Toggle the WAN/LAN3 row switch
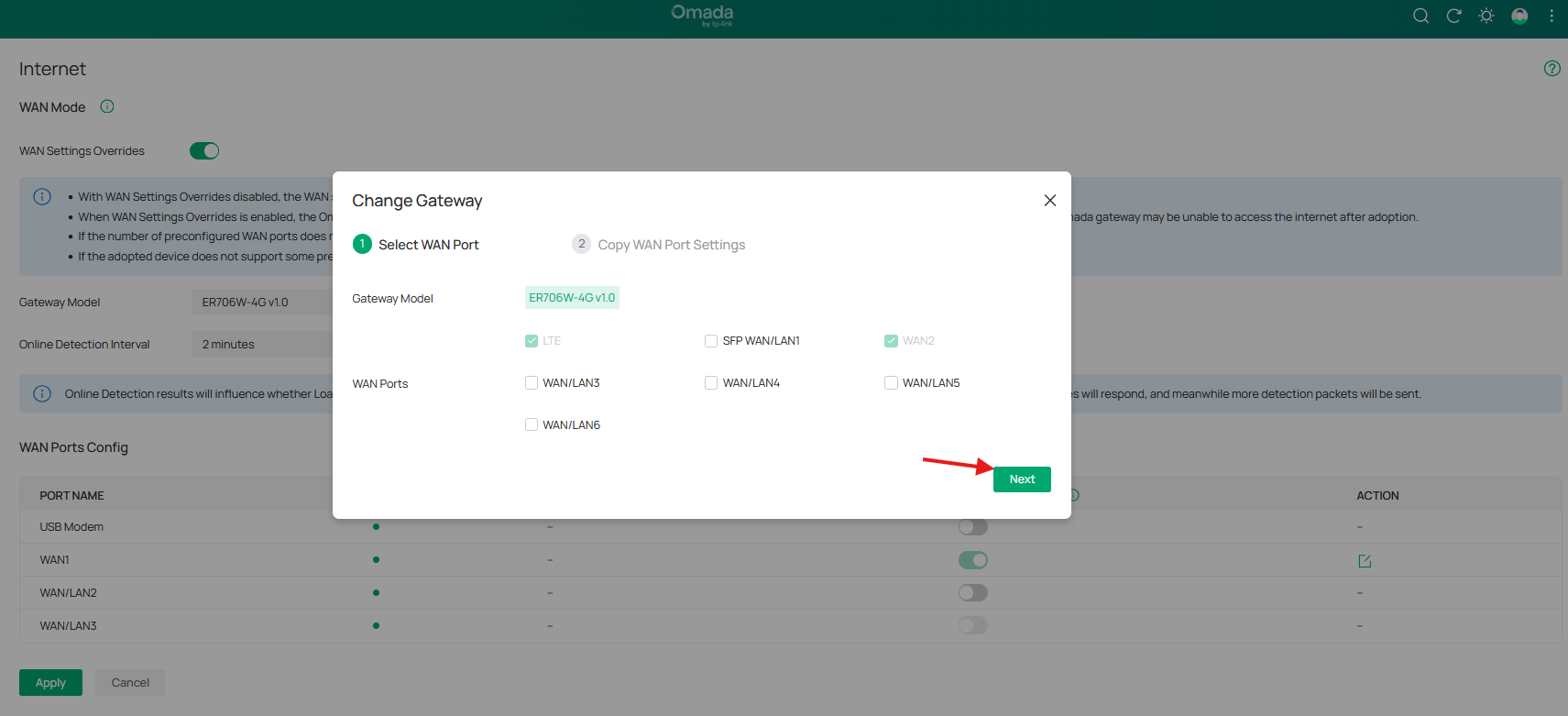The height and width of the screenshot is (716, 1568). pyautogui.click(x=973, y=625)
